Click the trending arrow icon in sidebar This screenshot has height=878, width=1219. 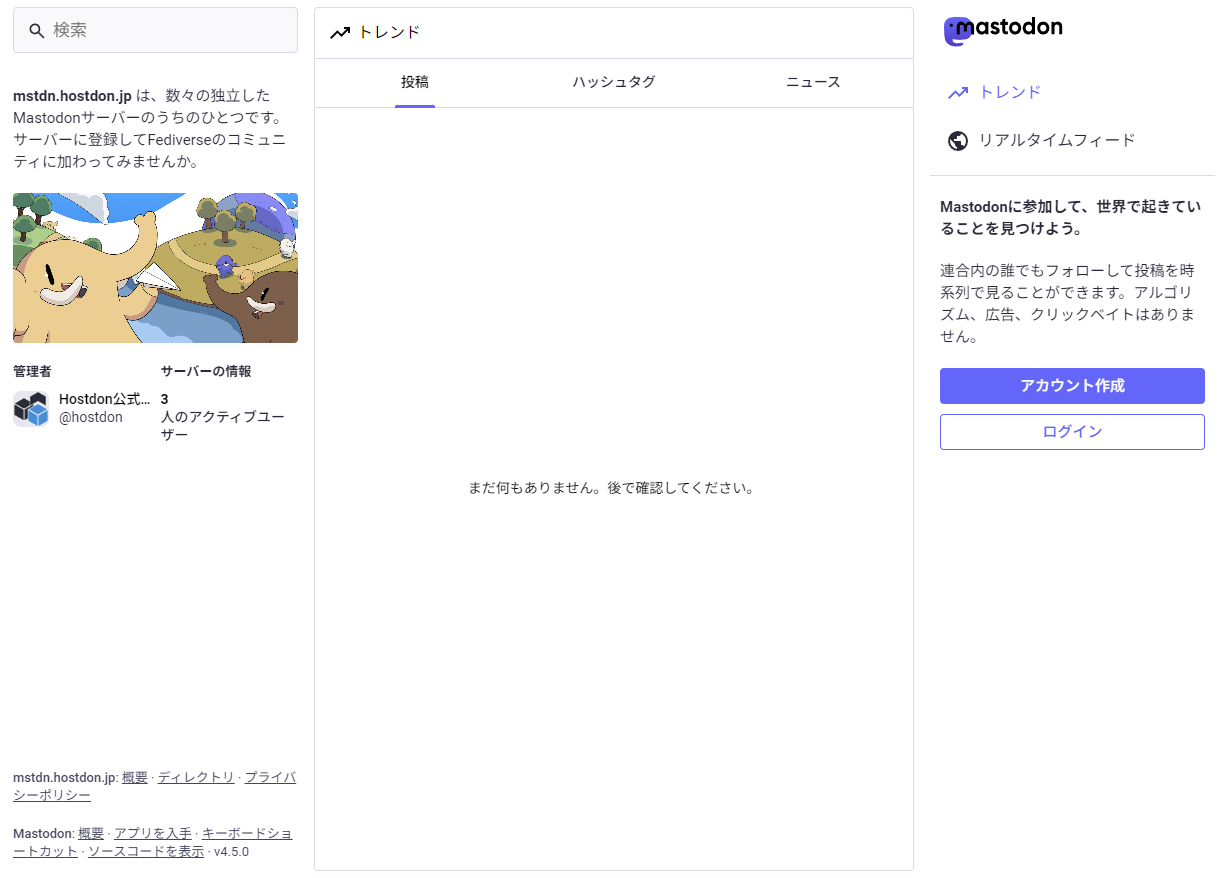[958, 93]
